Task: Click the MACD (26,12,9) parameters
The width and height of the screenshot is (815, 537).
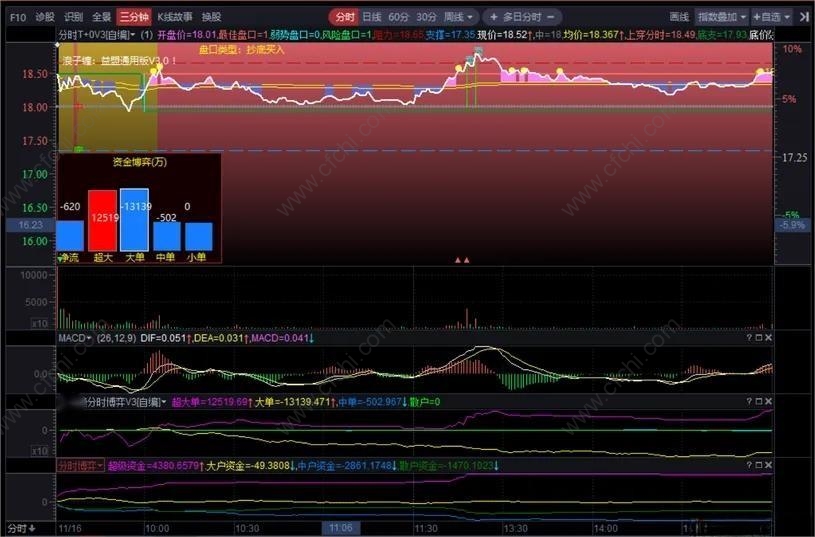Action: click(116, 338)
